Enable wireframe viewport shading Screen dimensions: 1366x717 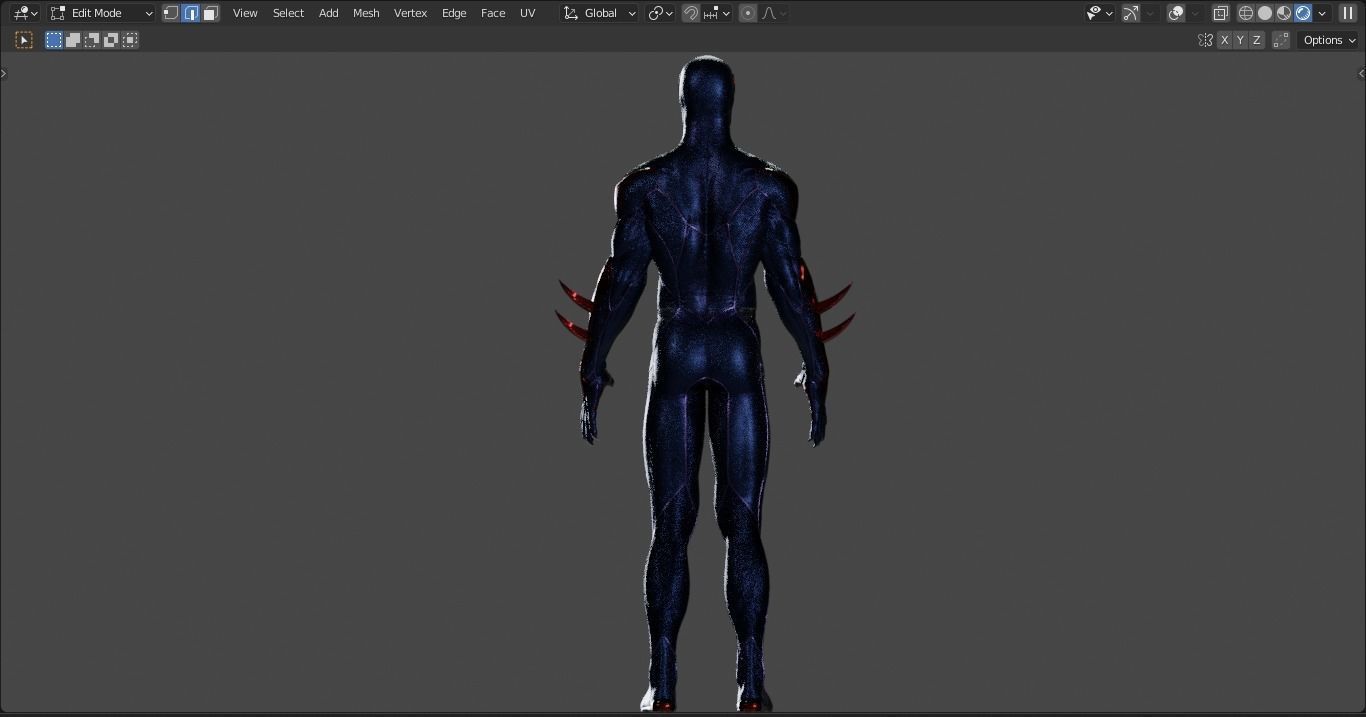click(x=1245, y=13)
